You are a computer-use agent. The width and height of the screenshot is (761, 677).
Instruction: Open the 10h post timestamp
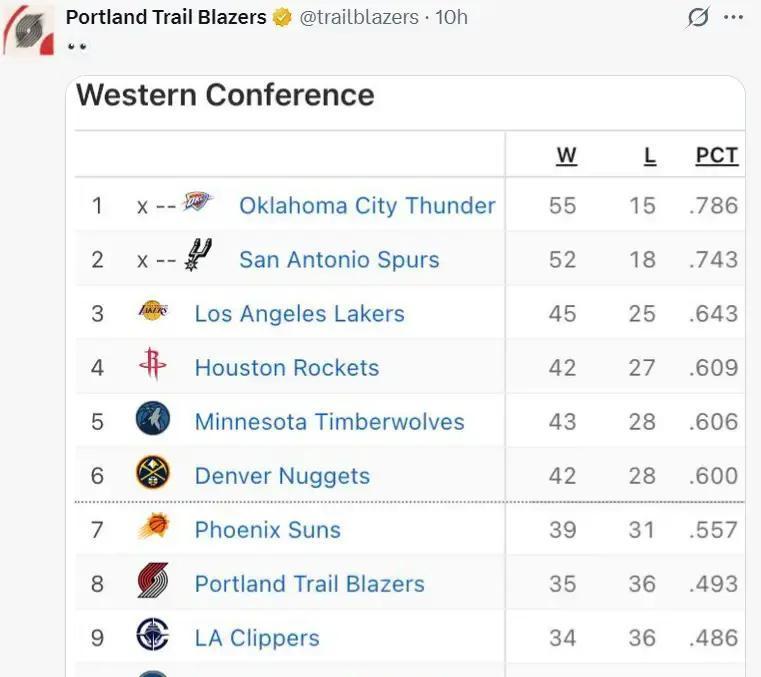(x=451, y=17)
